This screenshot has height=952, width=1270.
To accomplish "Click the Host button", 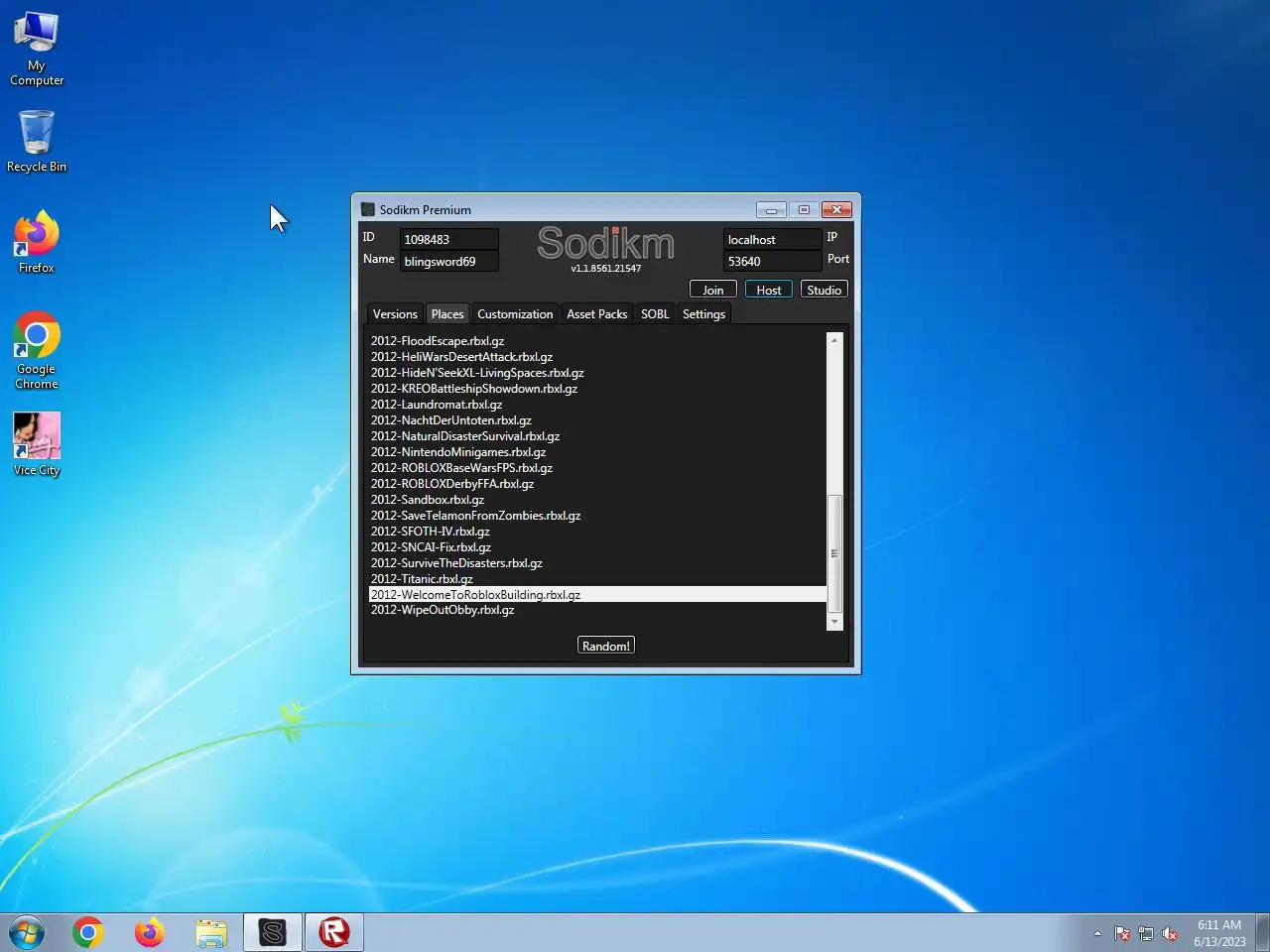I will [x=769, y=290].
